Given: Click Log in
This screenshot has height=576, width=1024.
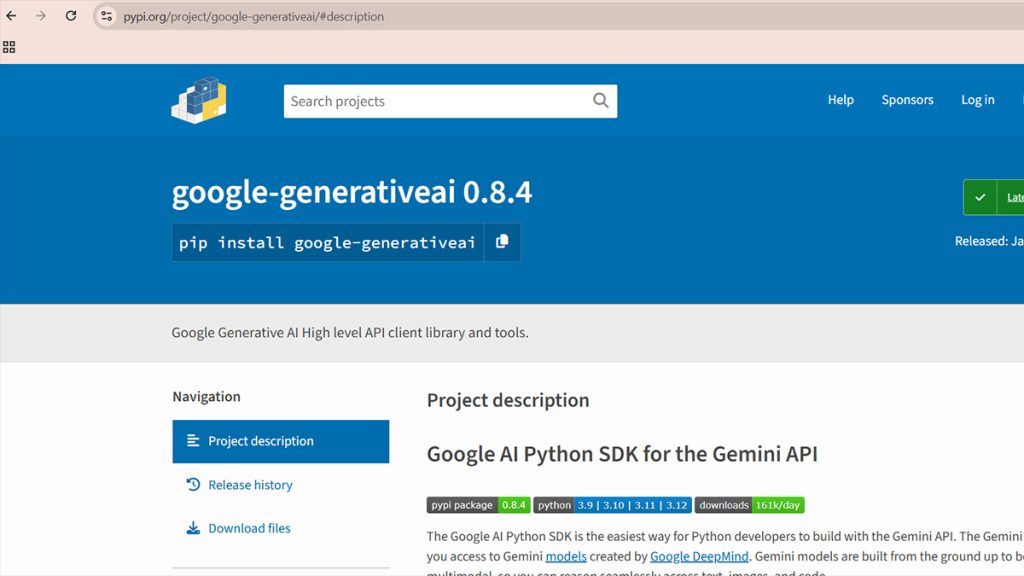Looking at the screenshot, I should point(978,100).
